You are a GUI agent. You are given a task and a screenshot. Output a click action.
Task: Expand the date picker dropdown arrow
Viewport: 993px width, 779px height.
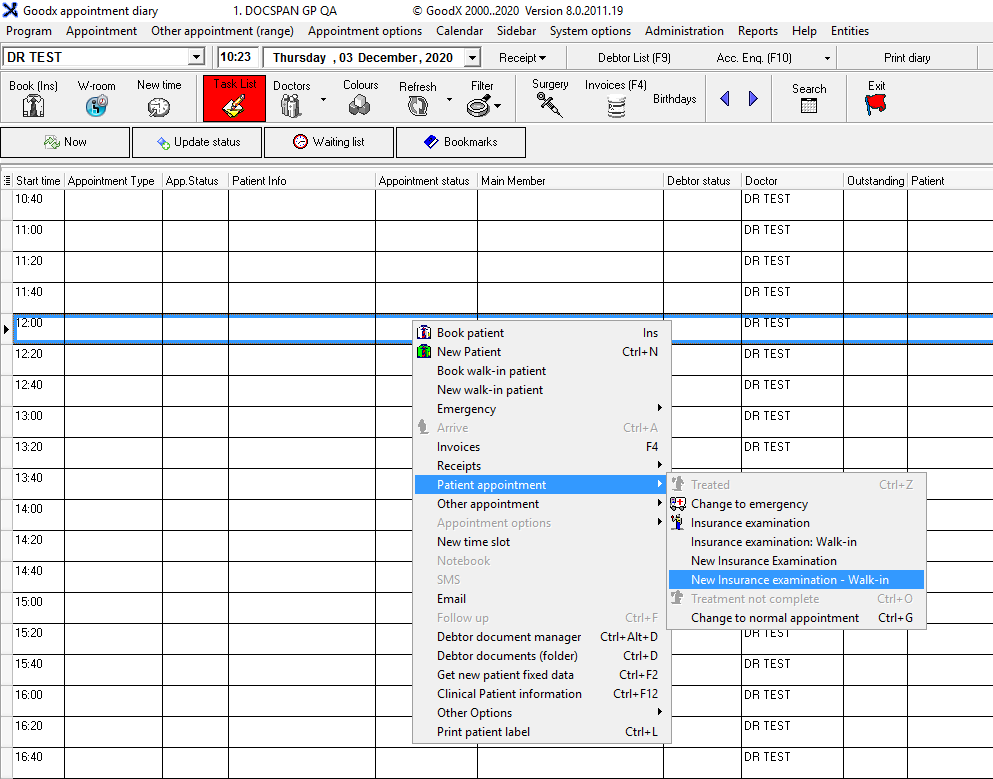473,58
